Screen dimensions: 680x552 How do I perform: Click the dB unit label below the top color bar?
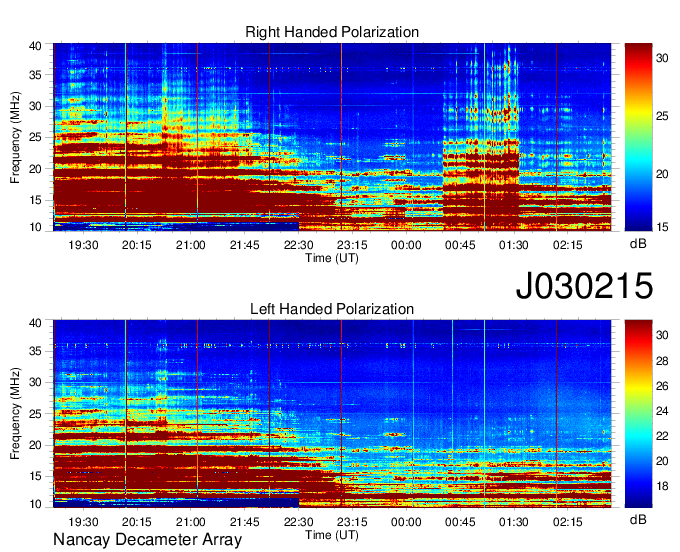[x=638, y=244]
